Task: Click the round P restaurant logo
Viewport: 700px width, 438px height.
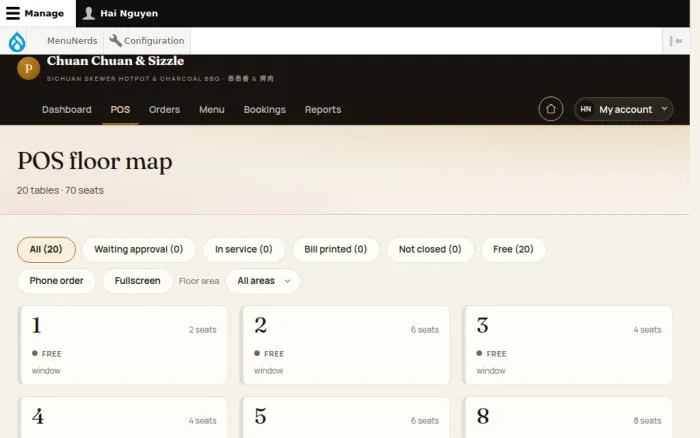Action: pyautogui.click(x=29, y=68)
